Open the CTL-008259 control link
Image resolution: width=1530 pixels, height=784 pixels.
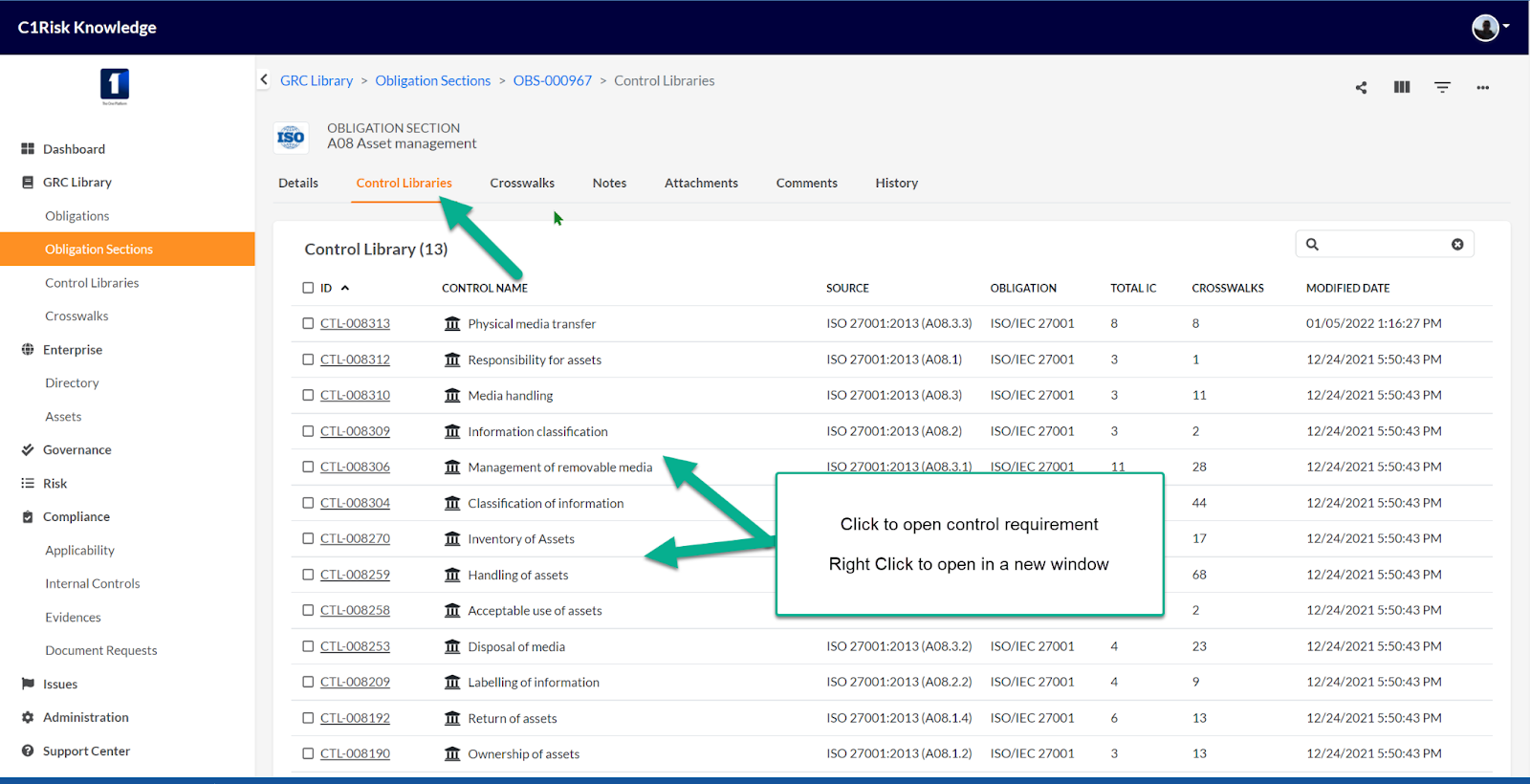[355, 575]
